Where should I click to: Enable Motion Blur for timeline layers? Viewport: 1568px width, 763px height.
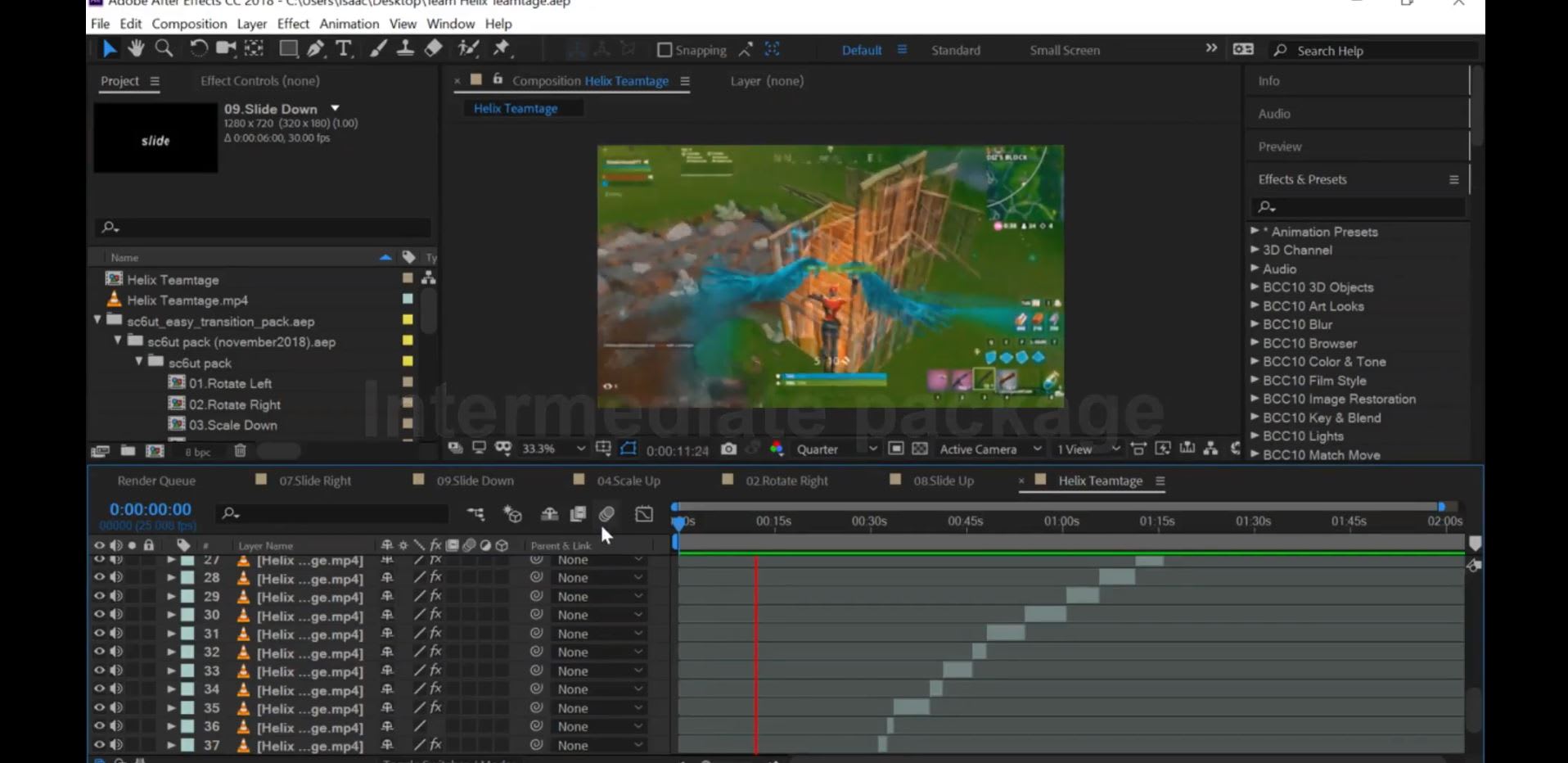pos(606,514)
